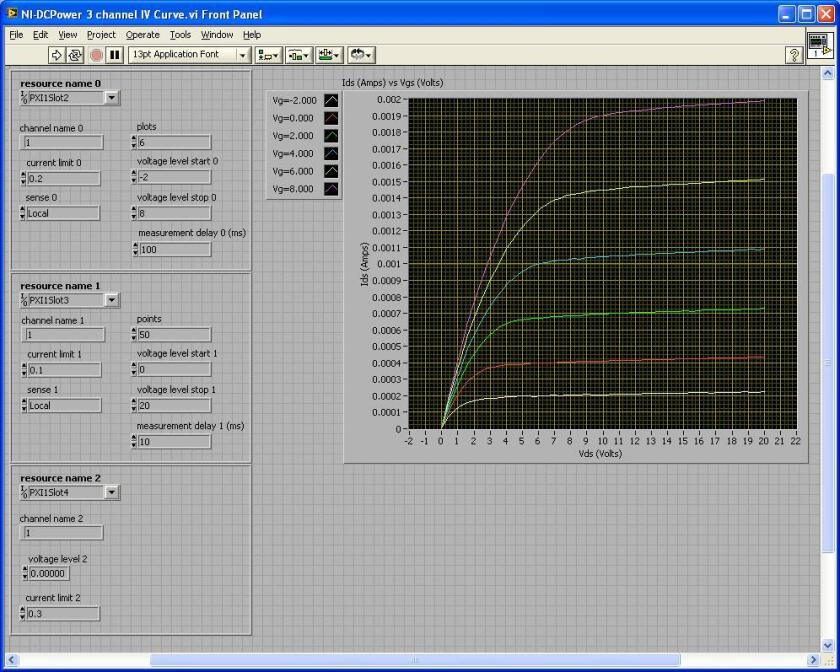Open the Tools menu
Image resolution: width=840 pixels, height=672 pixels.
(180, 34)
